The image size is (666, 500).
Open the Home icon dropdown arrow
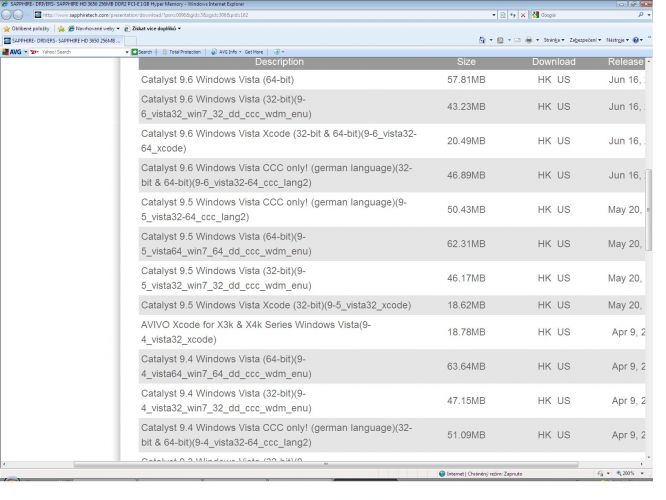(491, 40)
